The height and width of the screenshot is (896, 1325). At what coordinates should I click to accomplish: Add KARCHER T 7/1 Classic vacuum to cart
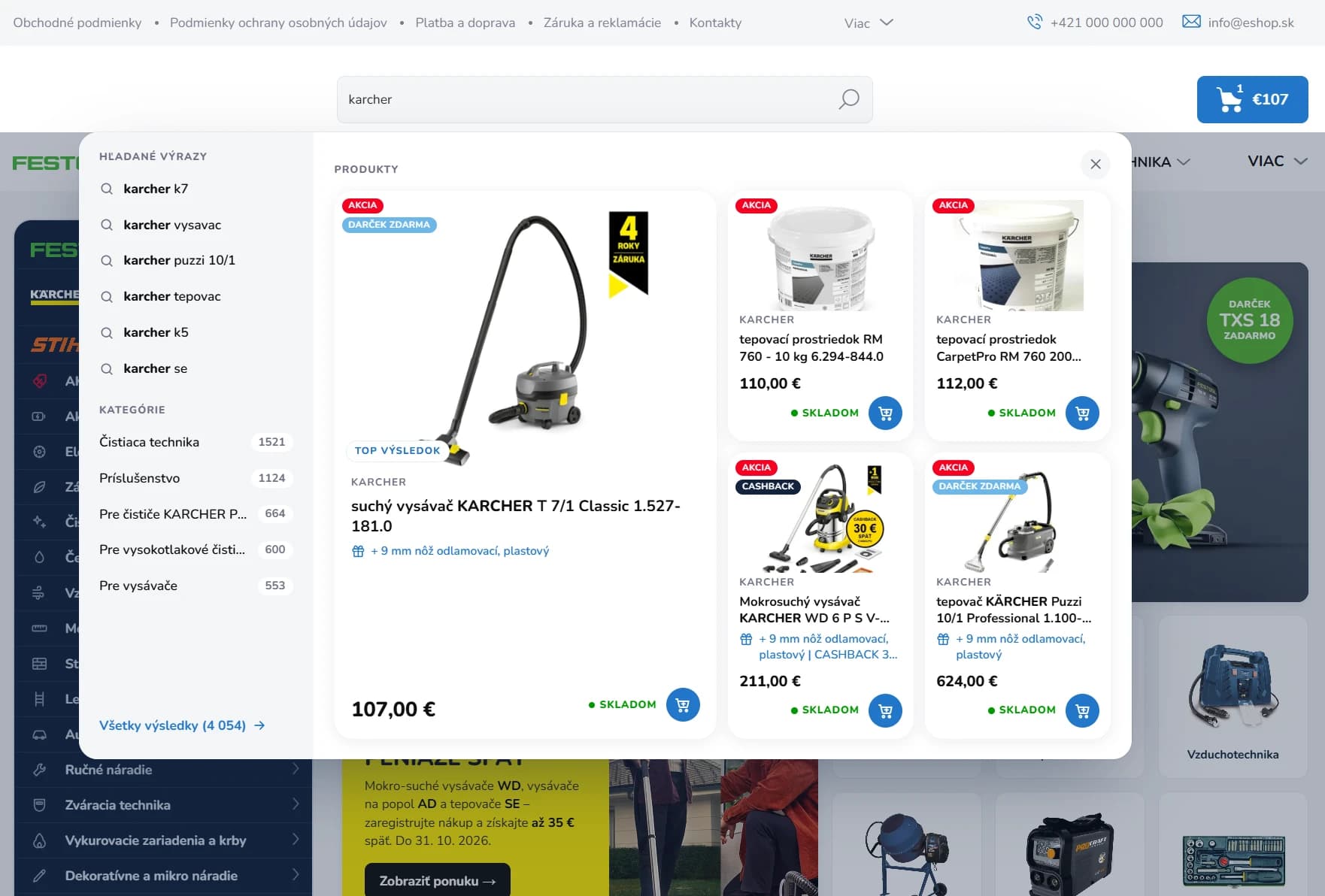coord(683,705)
